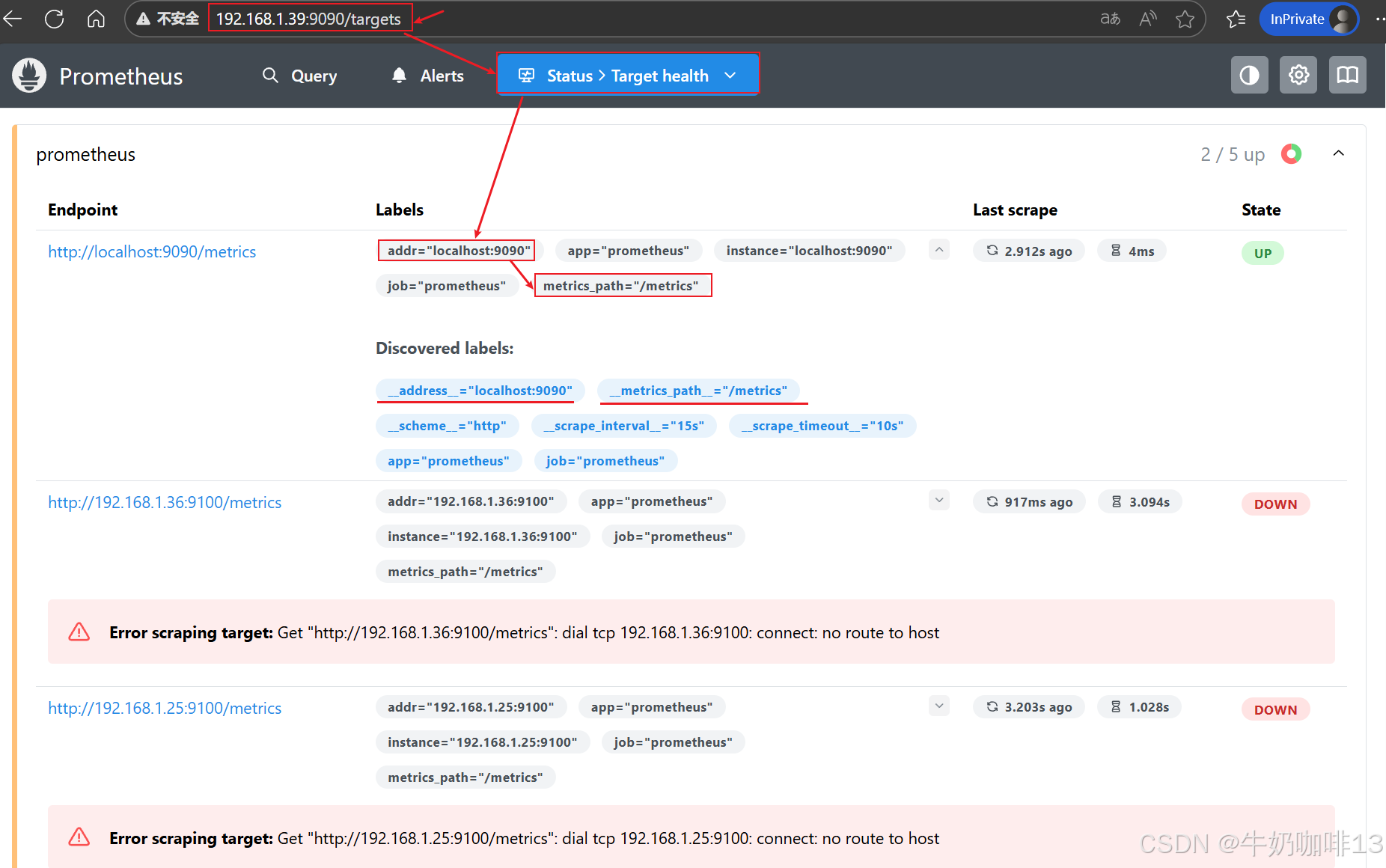The image size is (1386, 868).
Task: Click Endpoint column header
Action: (x=83, y=210)
